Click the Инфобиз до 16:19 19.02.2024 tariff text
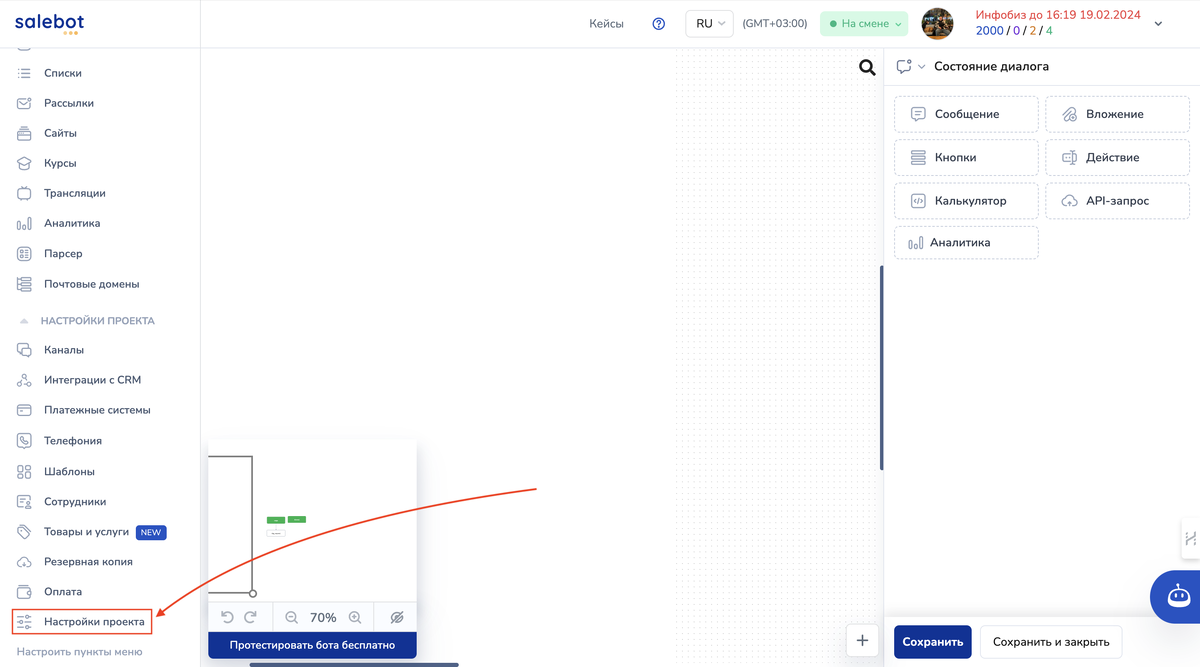The image size is (1200, 667). (x=1060, y=15)
